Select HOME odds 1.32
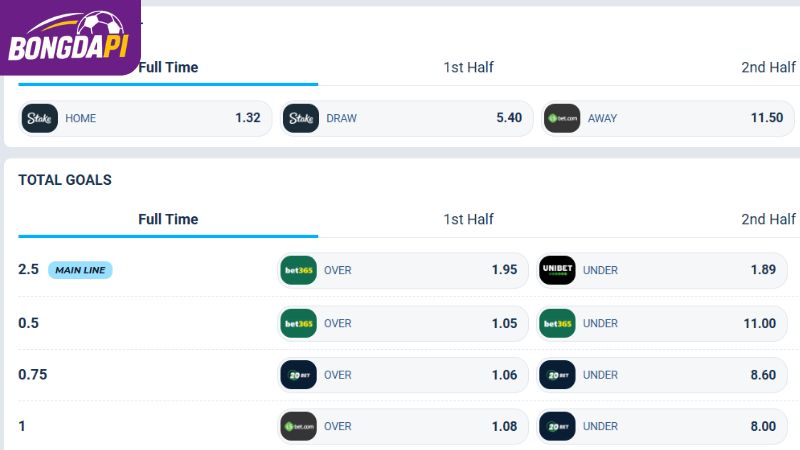Image resolution: width=800 pixels, height=450 pixels. coord(145,118)
